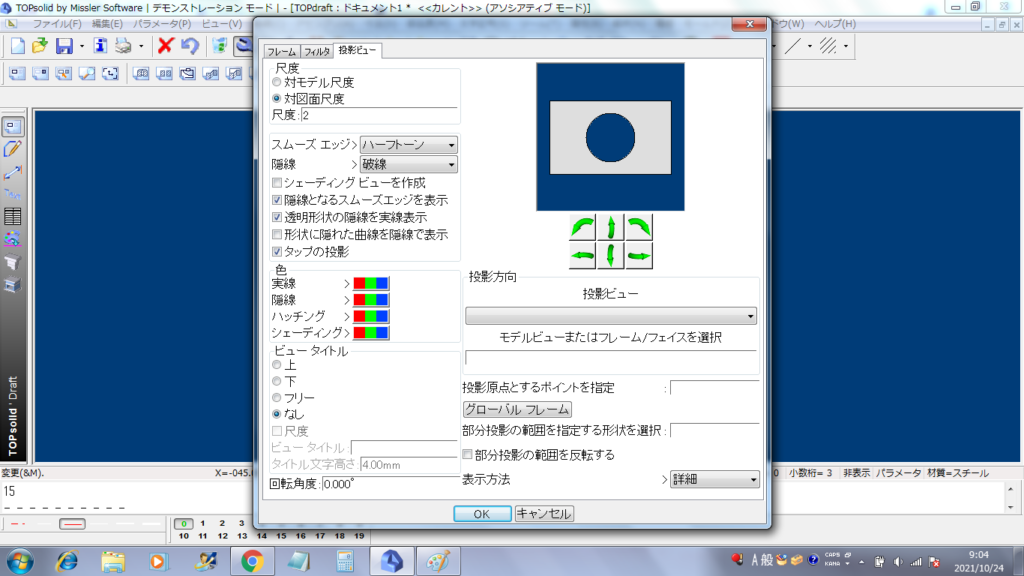Rotate view clockwise with top-right green arrow

[639, 228]
